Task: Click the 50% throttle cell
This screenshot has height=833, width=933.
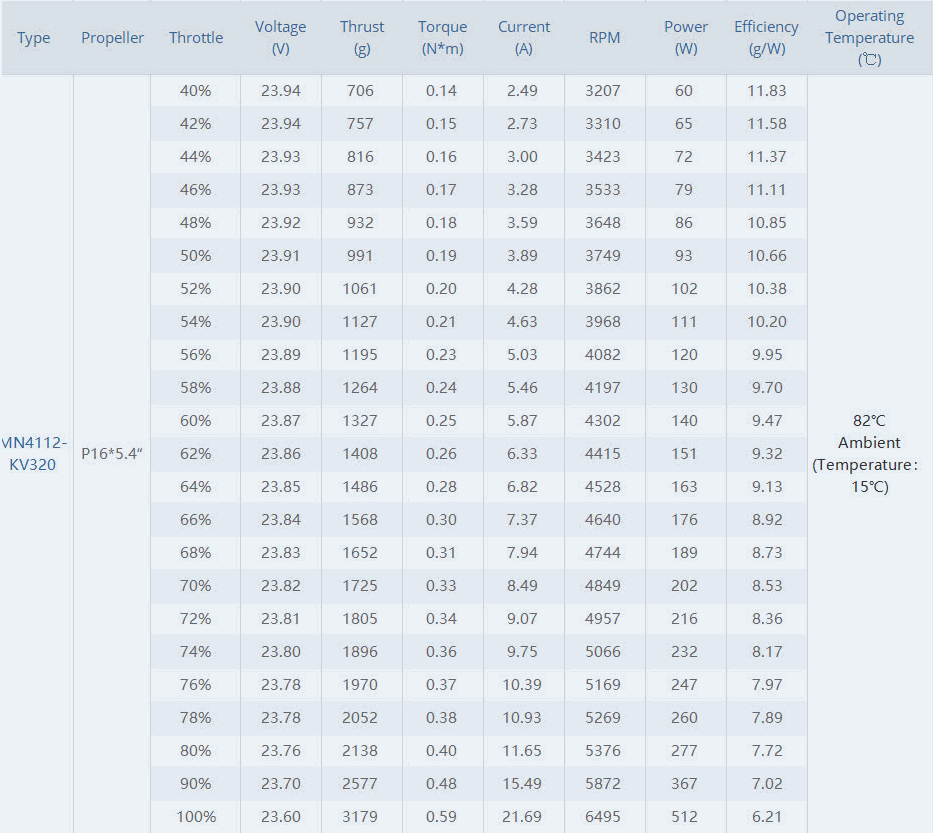Action: 196,255
